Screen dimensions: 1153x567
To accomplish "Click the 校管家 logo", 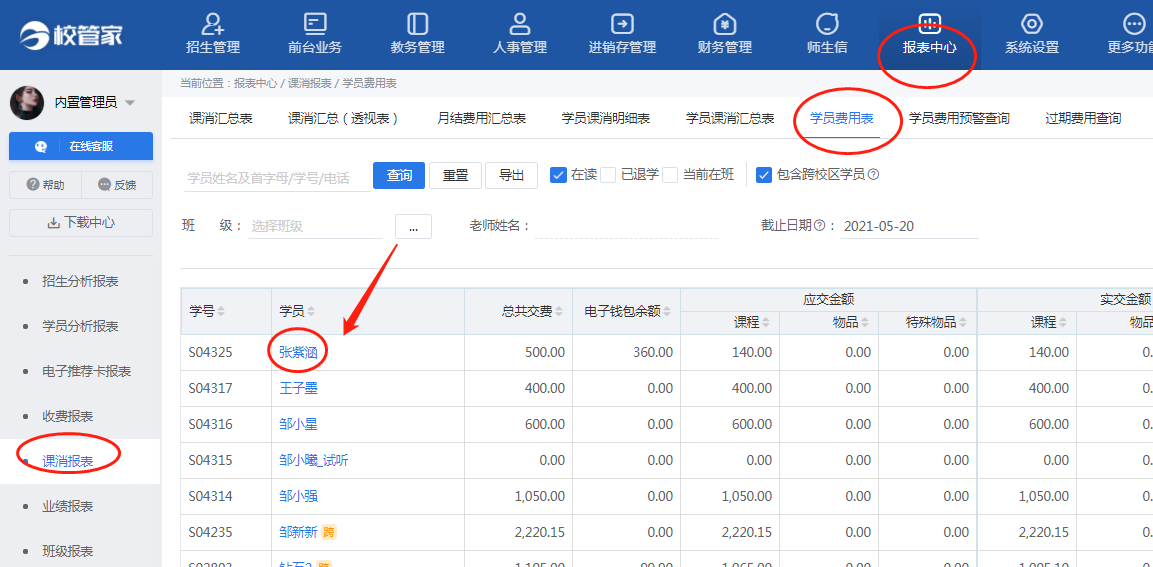I will pyautogui.click(x=71, y=35).
